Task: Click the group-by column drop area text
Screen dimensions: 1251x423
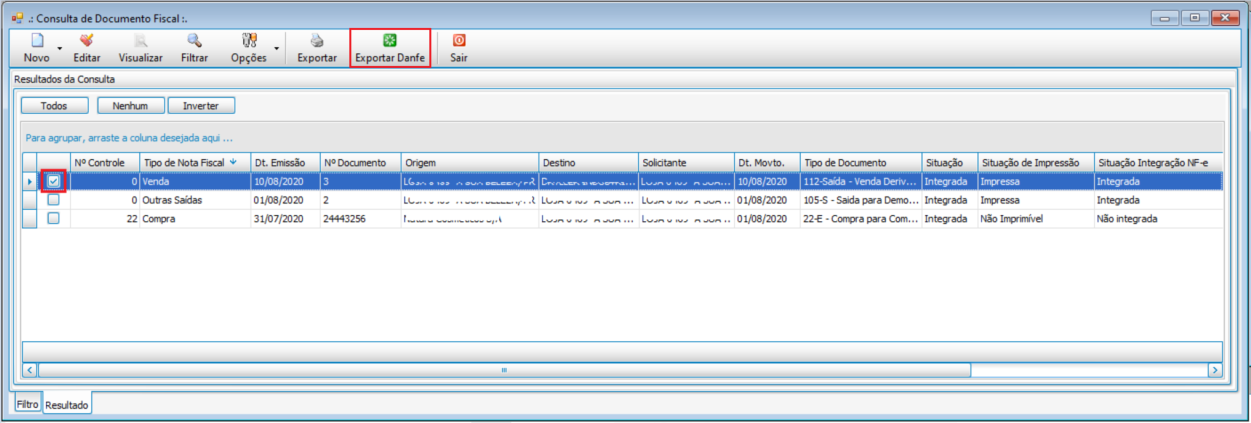Action: click(129, 138)
